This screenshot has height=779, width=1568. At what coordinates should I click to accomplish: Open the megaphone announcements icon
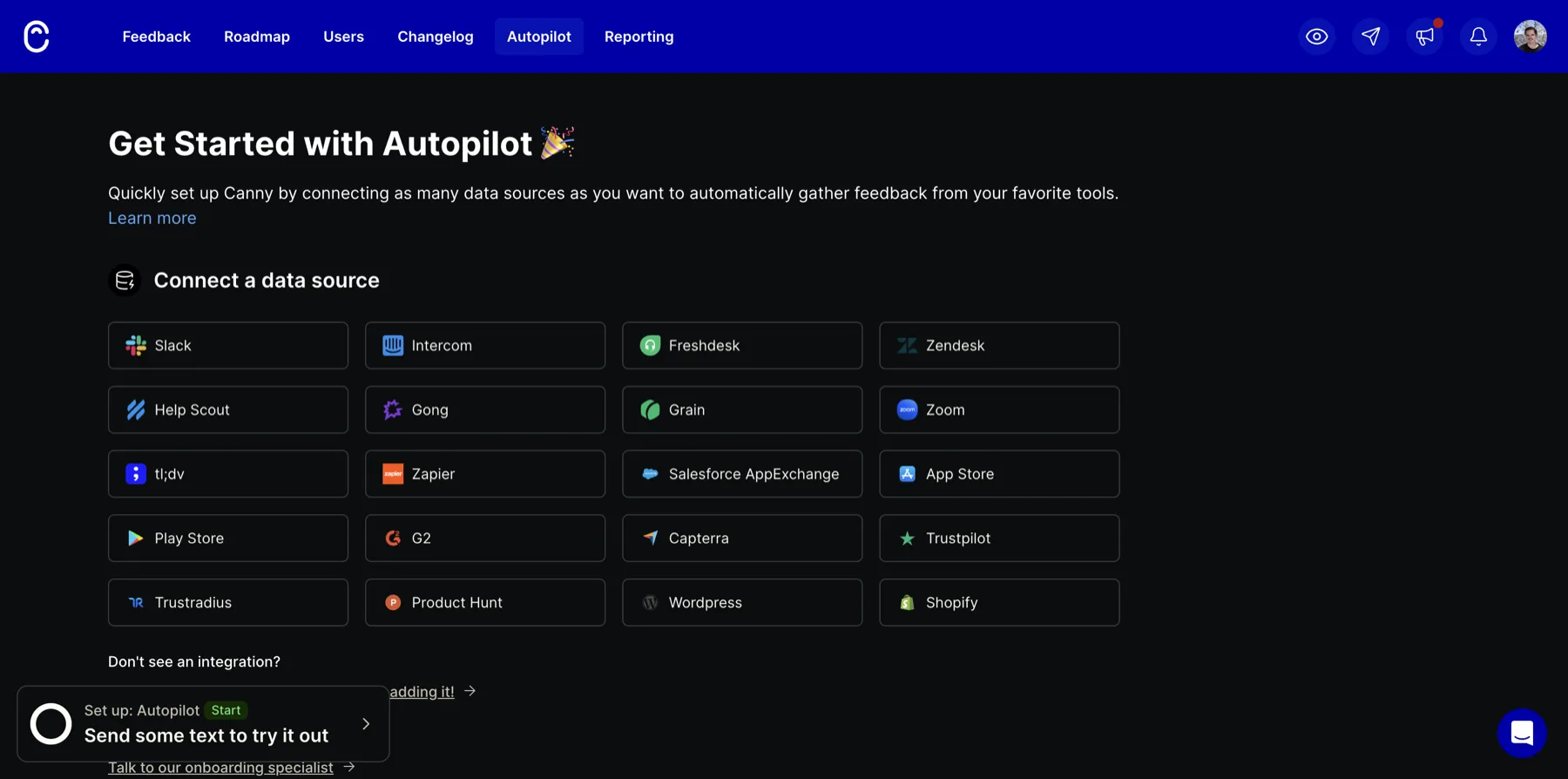tap(1425, 37)
